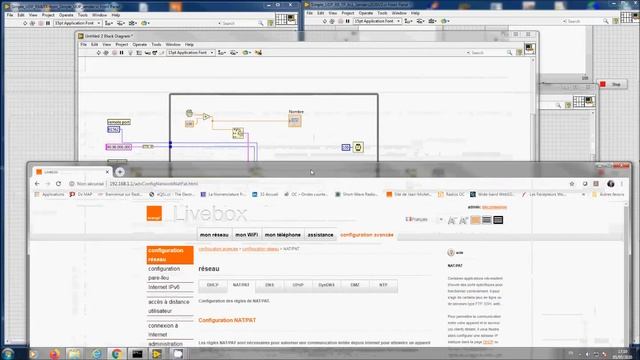Screen dimensions: 640x360
Task: Click Run Continuously in Block Diagram toolbar
Action: pos(106,53)
